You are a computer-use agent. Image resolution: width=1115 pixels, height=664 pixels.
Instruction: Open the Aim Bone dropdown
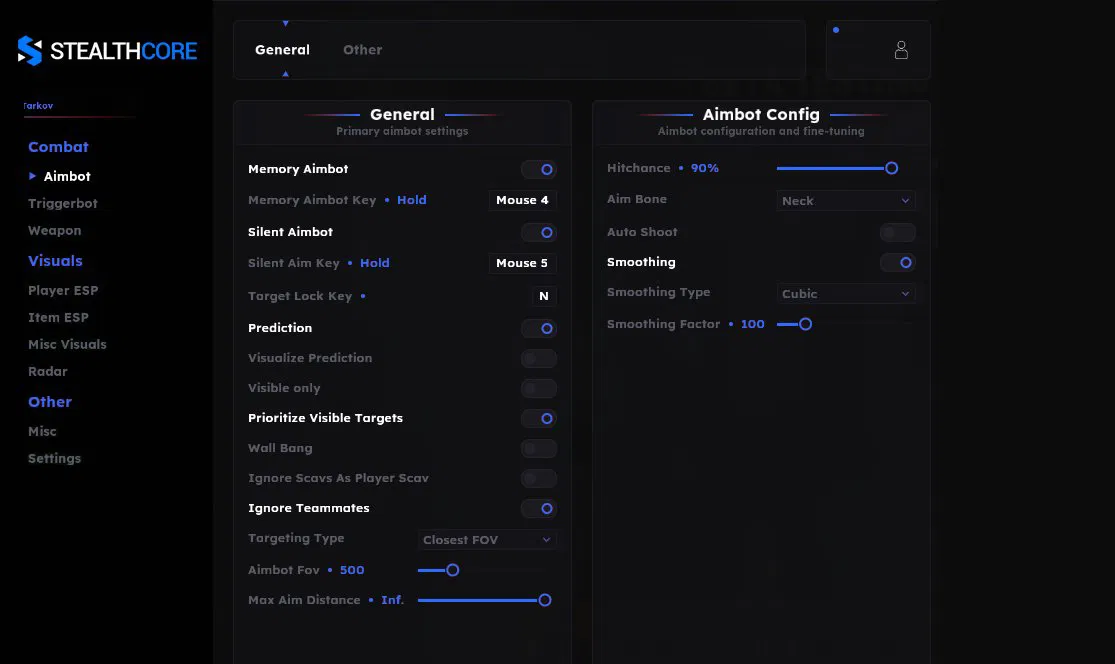click(846, 201)
